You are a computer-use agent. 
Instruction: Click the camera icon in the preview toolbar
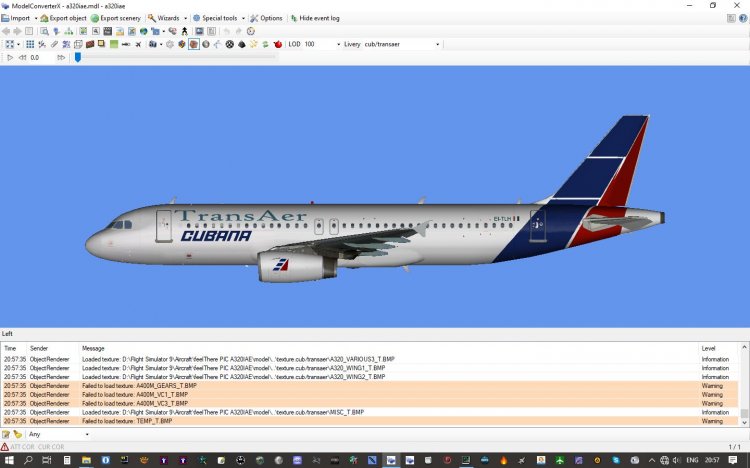(153, 44)
